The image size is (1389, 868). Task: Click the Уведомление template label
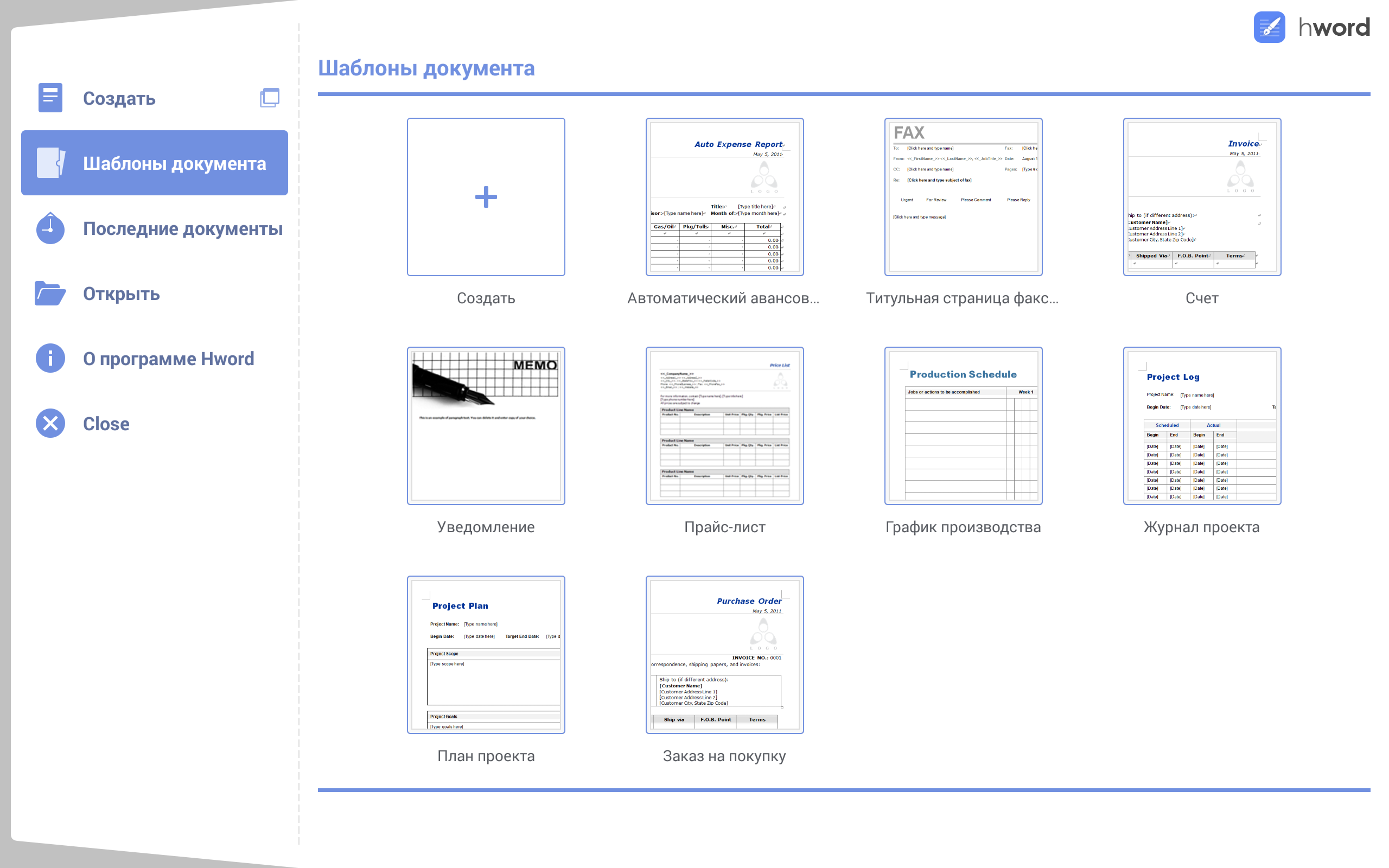[x=486, y=527]
